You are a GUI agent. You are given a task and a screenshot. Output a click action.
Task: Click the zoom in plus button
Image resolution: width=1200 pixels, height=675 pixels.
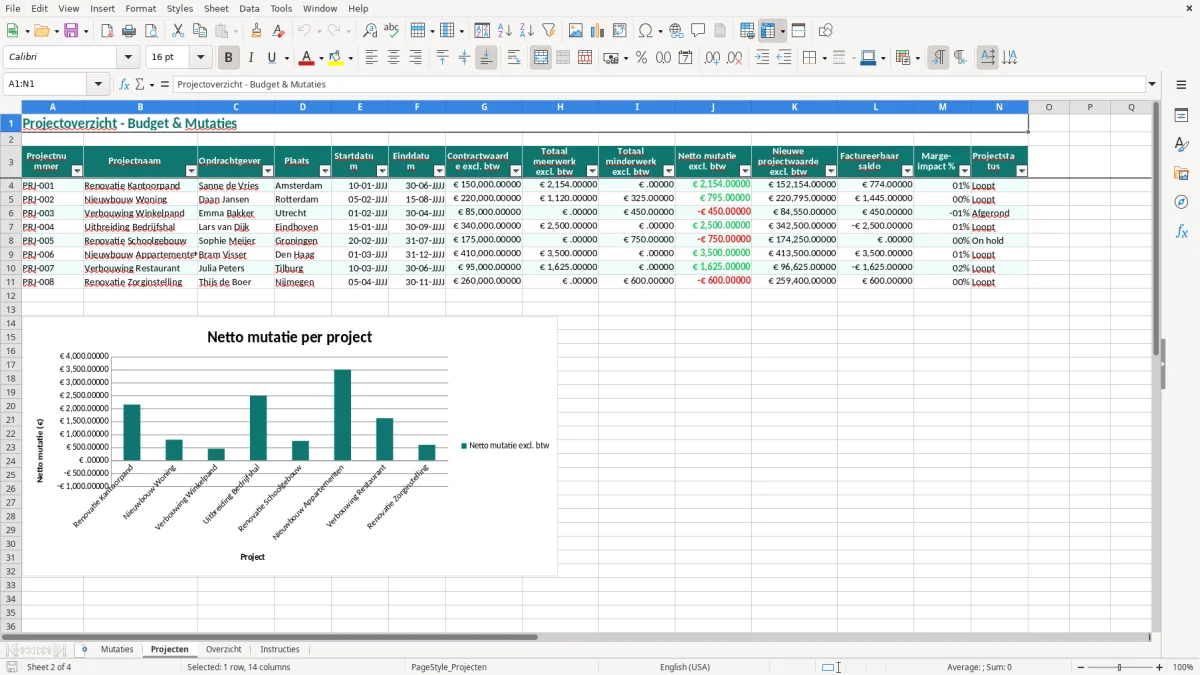click(x=1160, y=667)
